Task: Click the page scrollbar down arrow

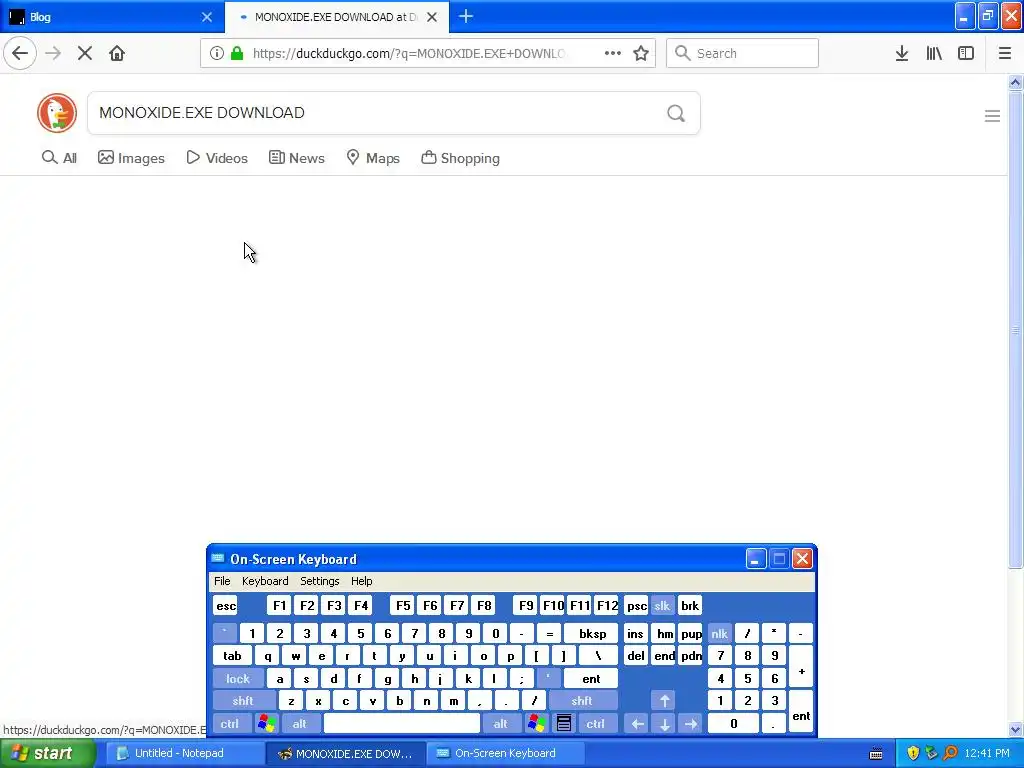Action: [1016, 729]
